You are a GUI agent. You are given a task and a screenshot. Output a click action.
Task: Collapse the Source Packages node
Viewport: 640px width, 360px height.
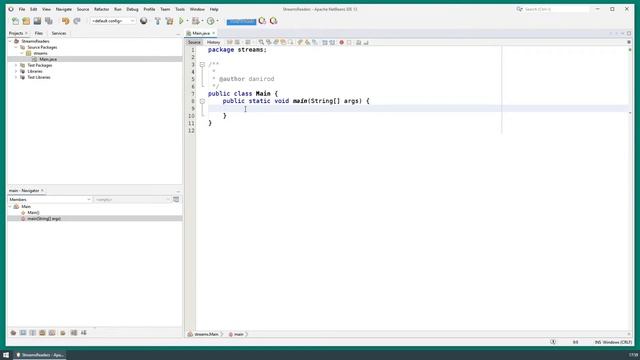[x=16, y=47]
